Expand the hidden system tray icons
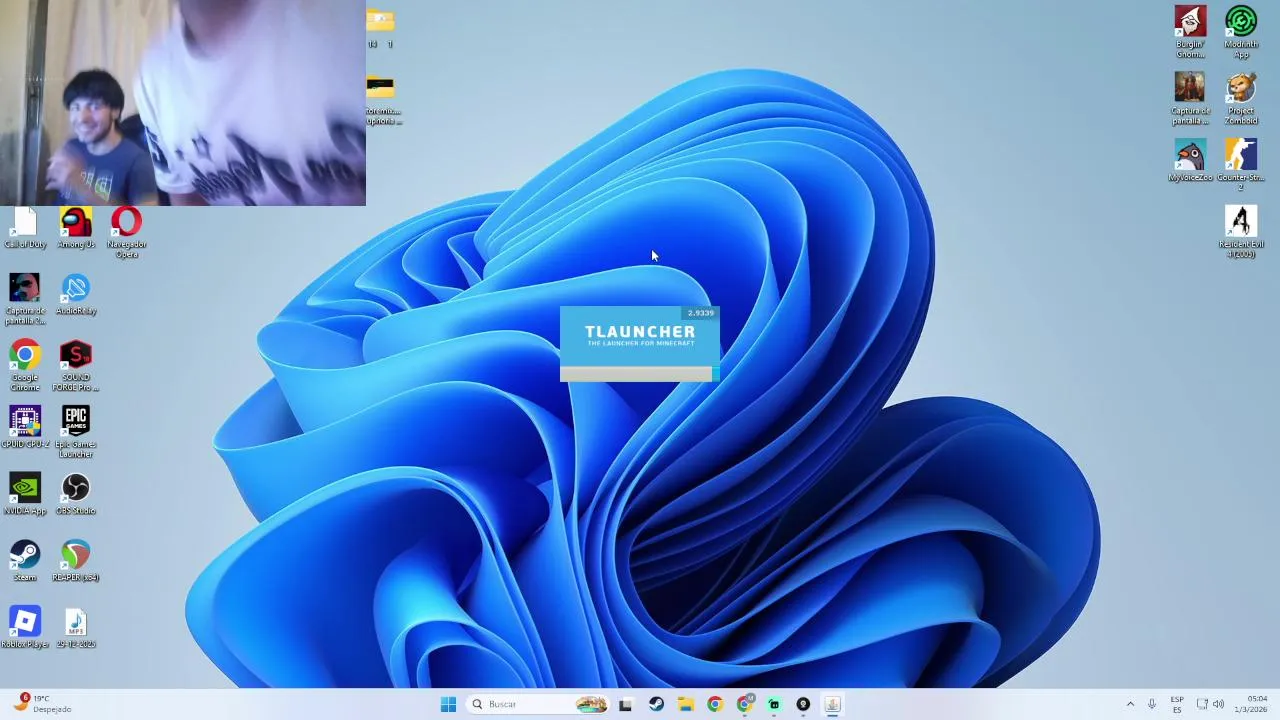The image size is (1280, 720). tap(1130, 704)
